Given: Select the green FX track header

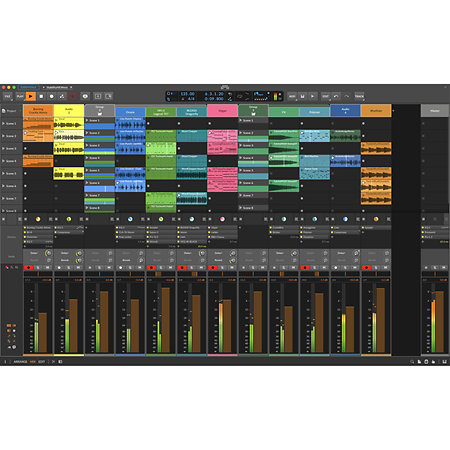Looking at the screenshot, I should click(284, 112).
